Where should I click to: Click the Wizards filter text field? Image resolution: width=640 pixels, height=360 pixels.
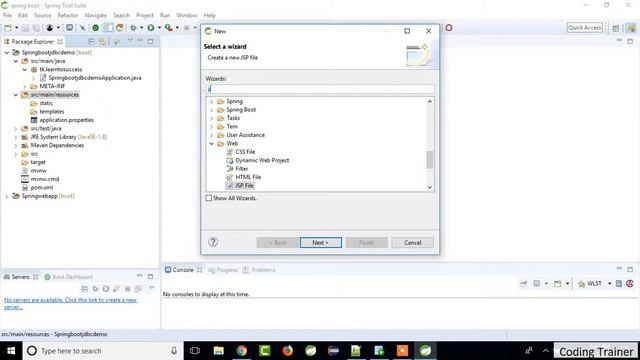pyautogui.click(x=320, y=89)
